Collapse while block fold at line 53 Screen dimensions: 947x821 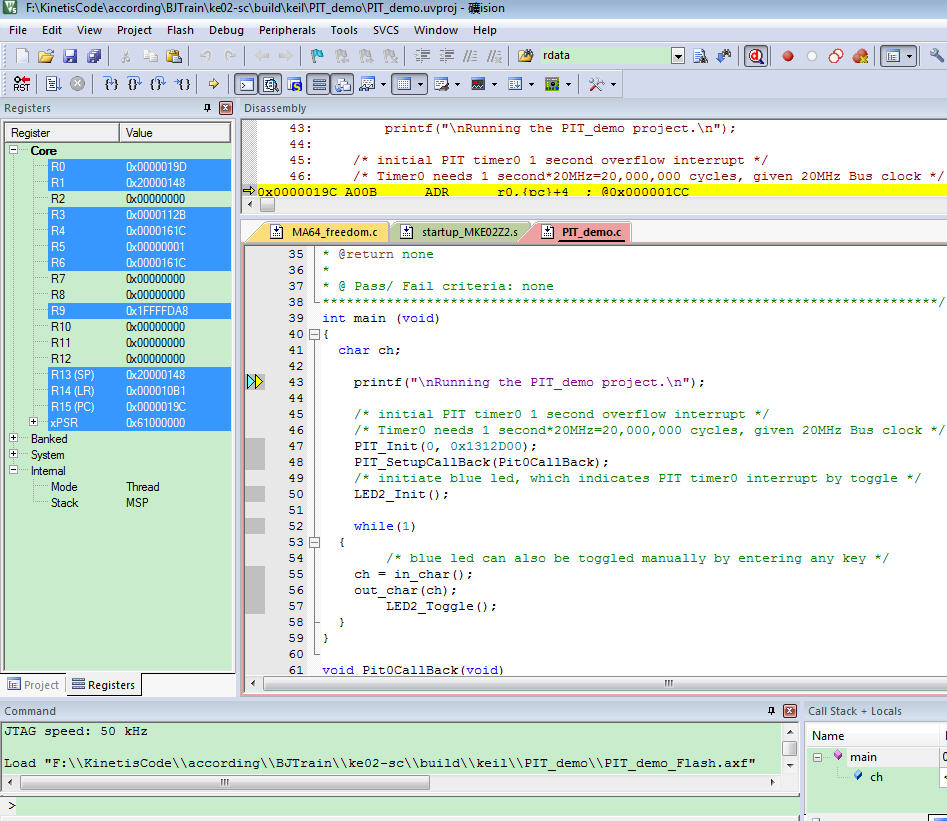pos(314,543)
